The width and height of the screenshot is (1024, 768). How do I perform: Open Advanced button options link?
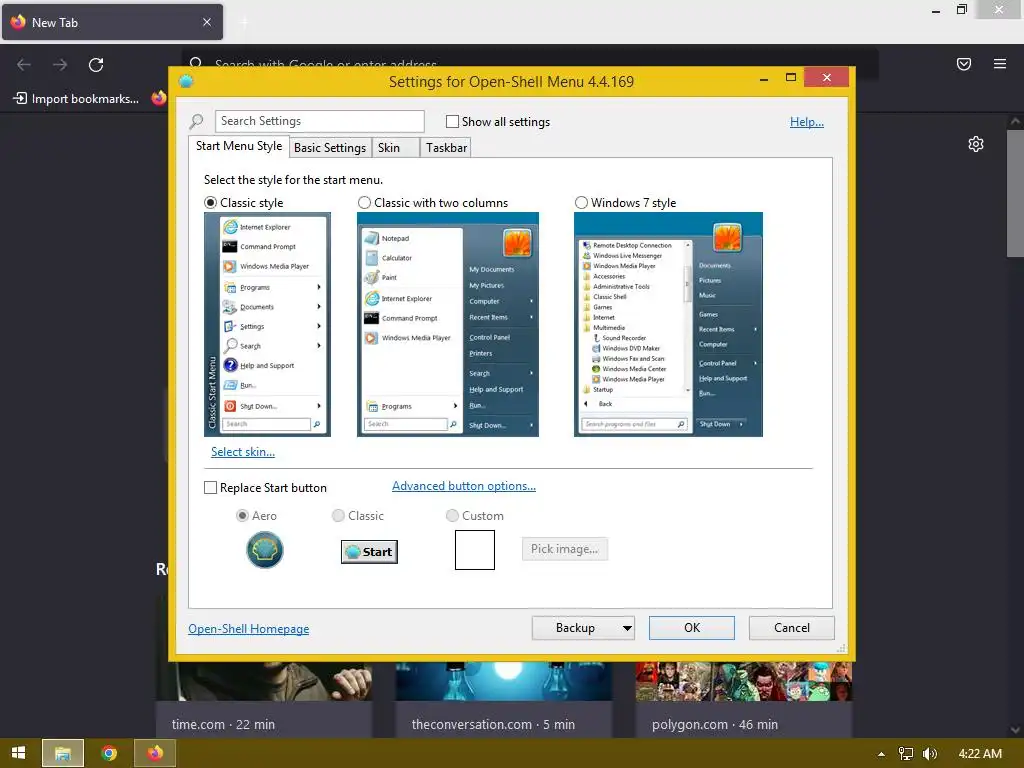click(x=464, y=486)
